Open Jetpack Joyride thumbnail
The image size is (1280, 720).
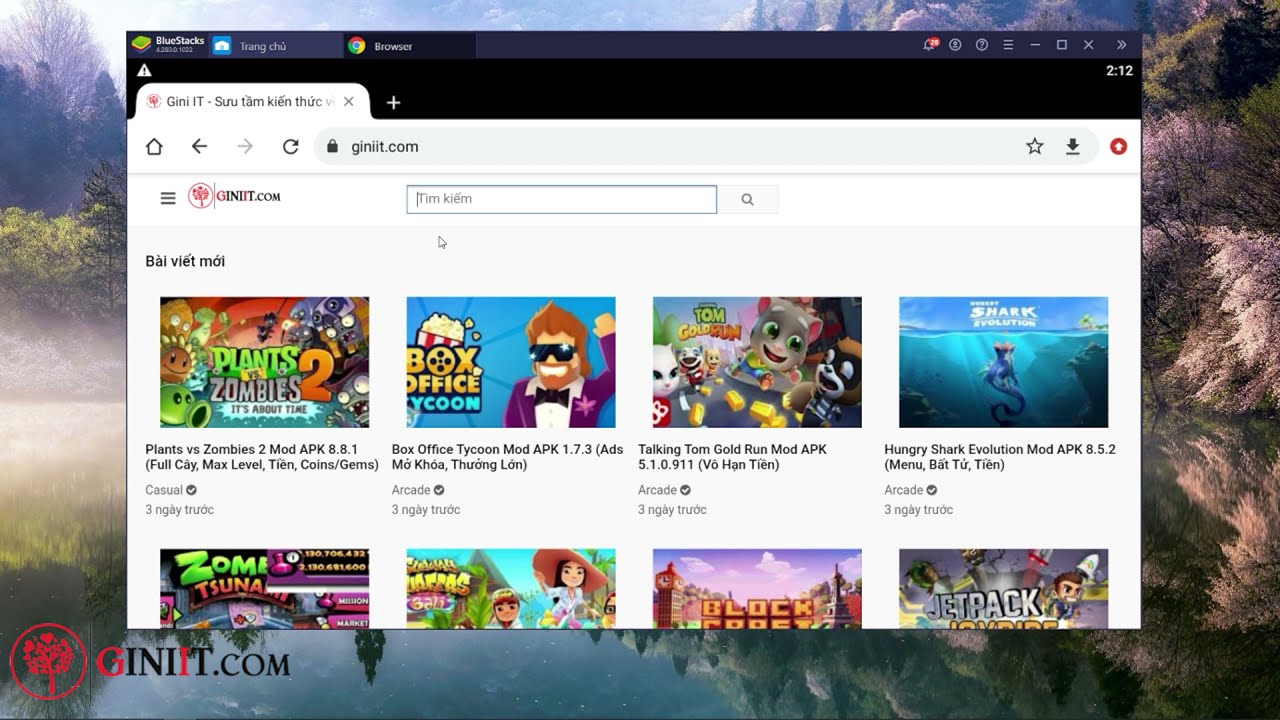pyautogui.click(x=1003, y=588)
